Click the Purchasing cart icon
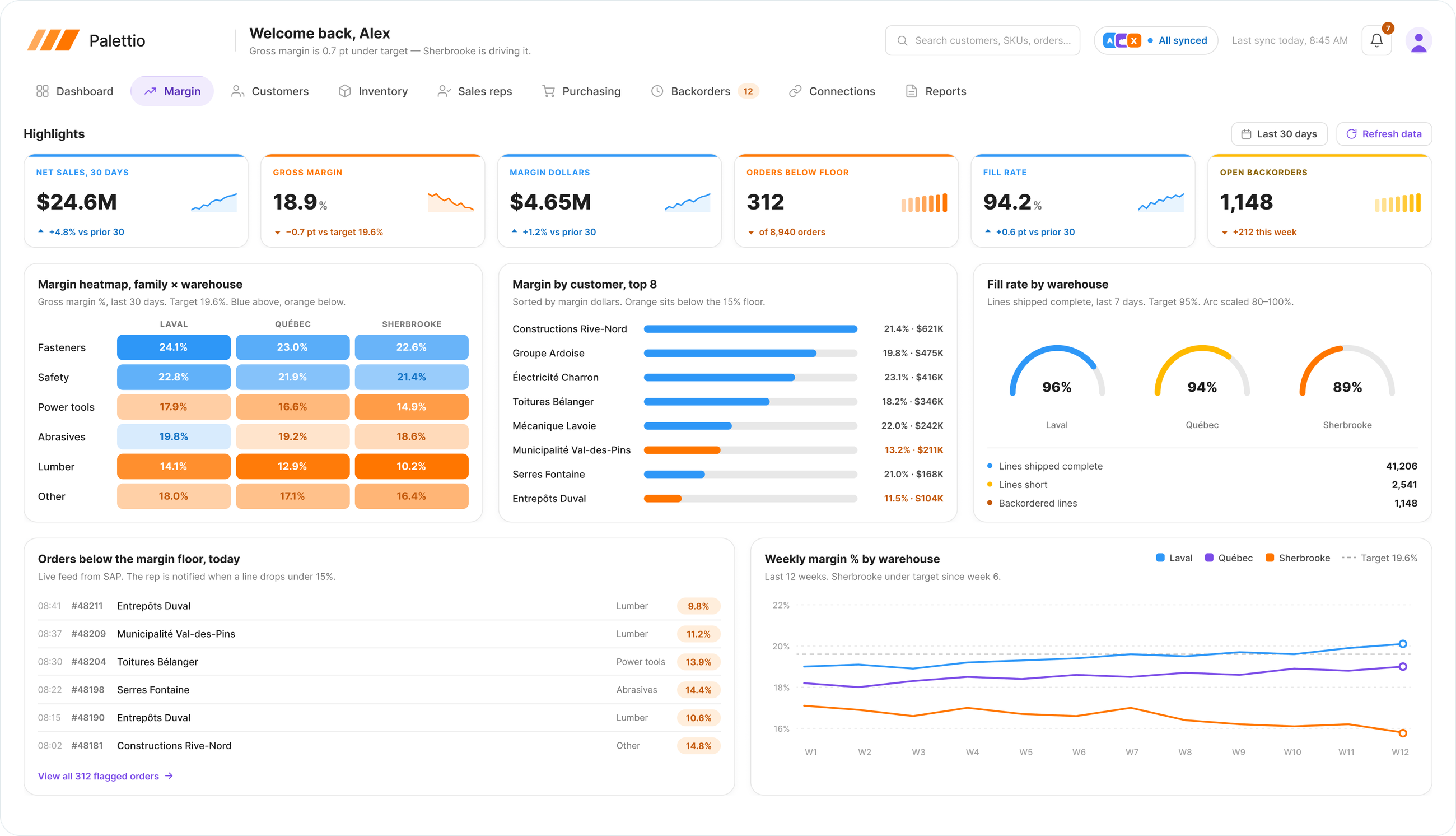Image resolution: width=1456 pixels, height=836 pixels. (x=548, y=91)
